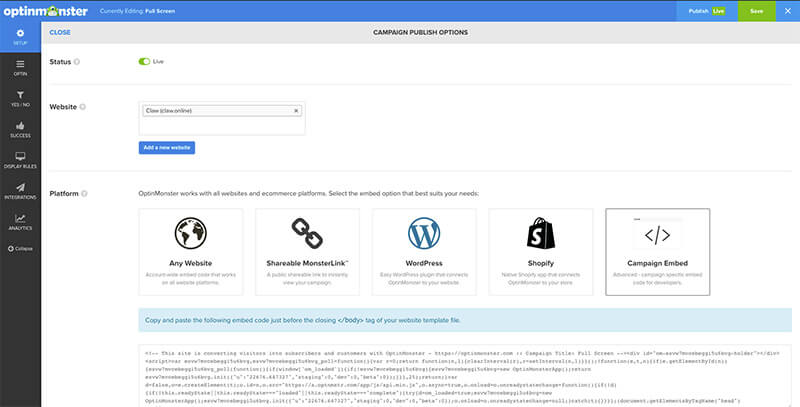Open the Success thumbs-up section
Viewport: 800px width, 407px height.
point(20,130)
